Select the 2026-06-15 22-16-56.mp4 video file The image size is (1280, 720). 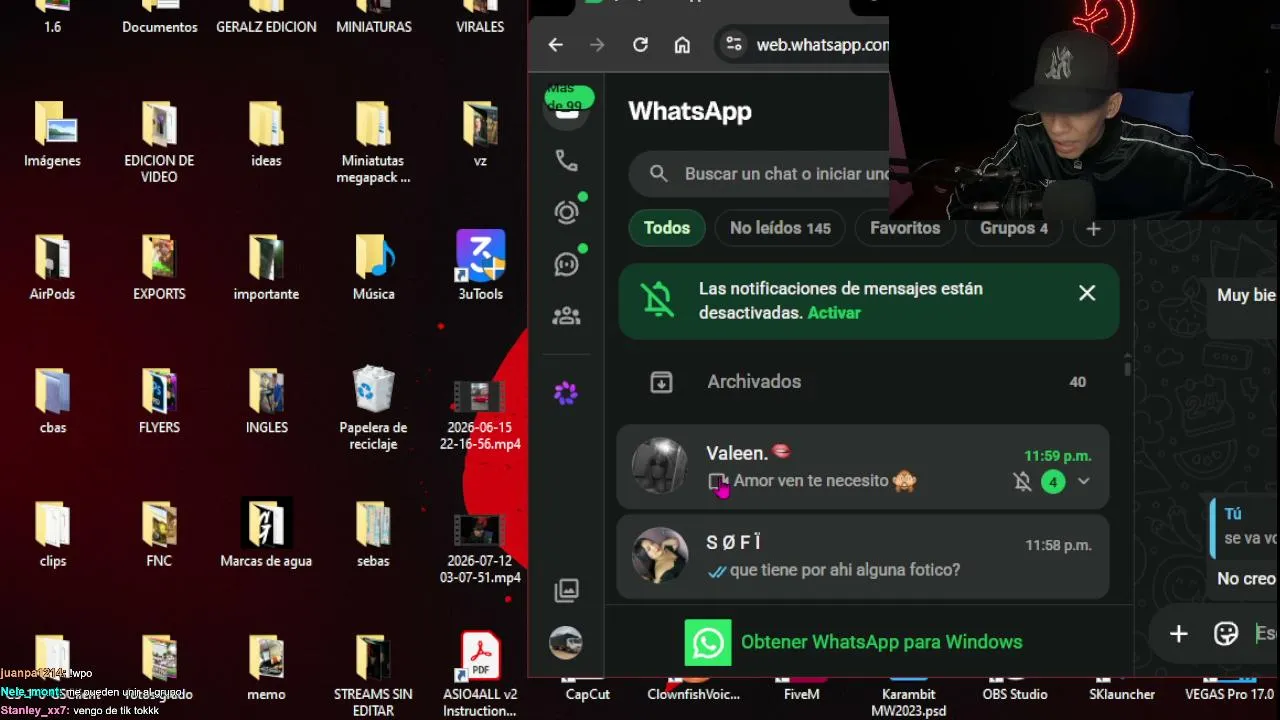pos(480,415)
